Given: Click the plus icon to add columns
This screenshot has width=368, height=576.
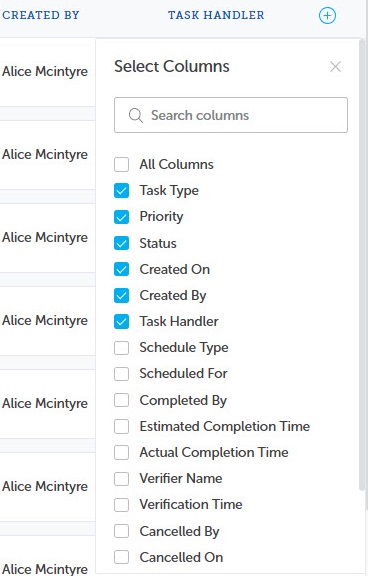Looking at the screenshot, I should 327,16.
